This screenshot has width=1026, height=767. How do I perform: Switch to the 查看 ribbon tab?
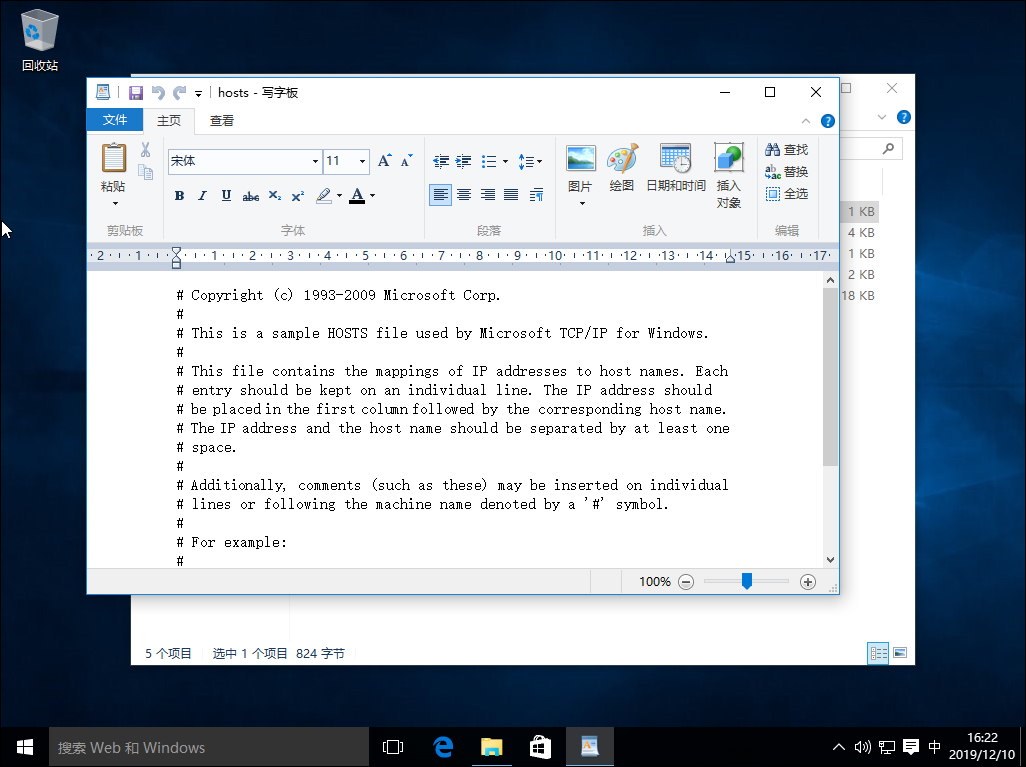221,119
